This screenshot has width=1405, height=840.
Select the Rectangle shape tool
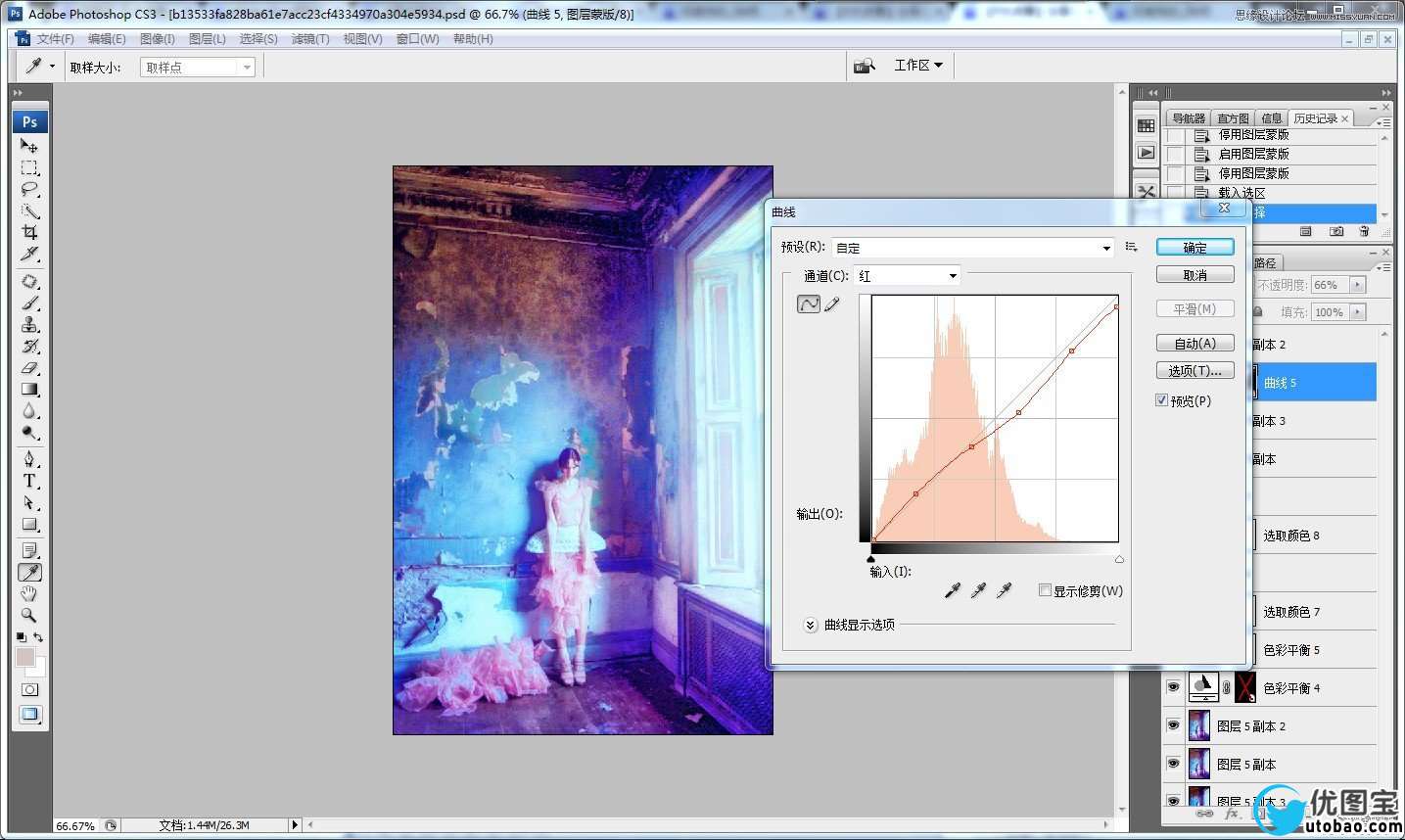tap(29, 524)
